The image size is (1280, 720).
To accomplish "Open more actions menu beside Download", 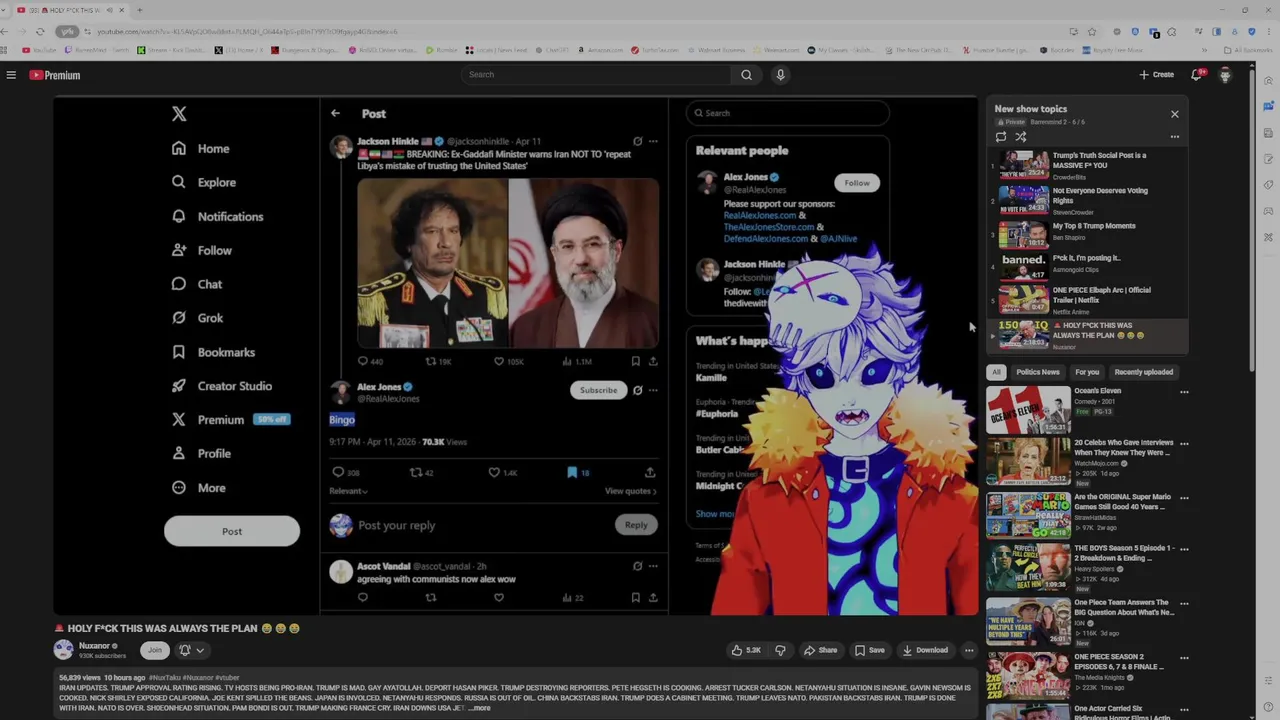I will pos(968,650).
